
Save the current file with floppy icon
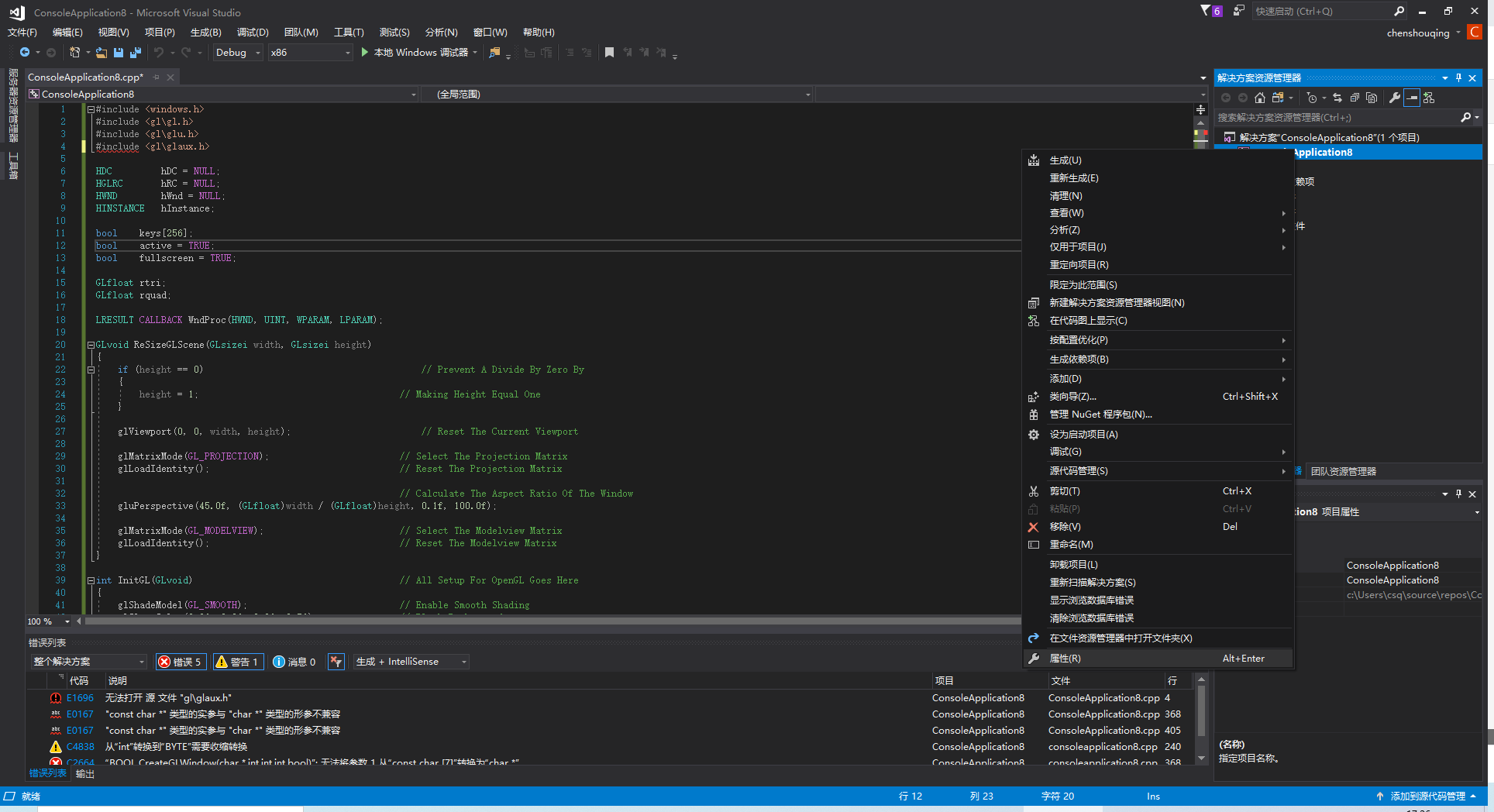coord(119,53)
